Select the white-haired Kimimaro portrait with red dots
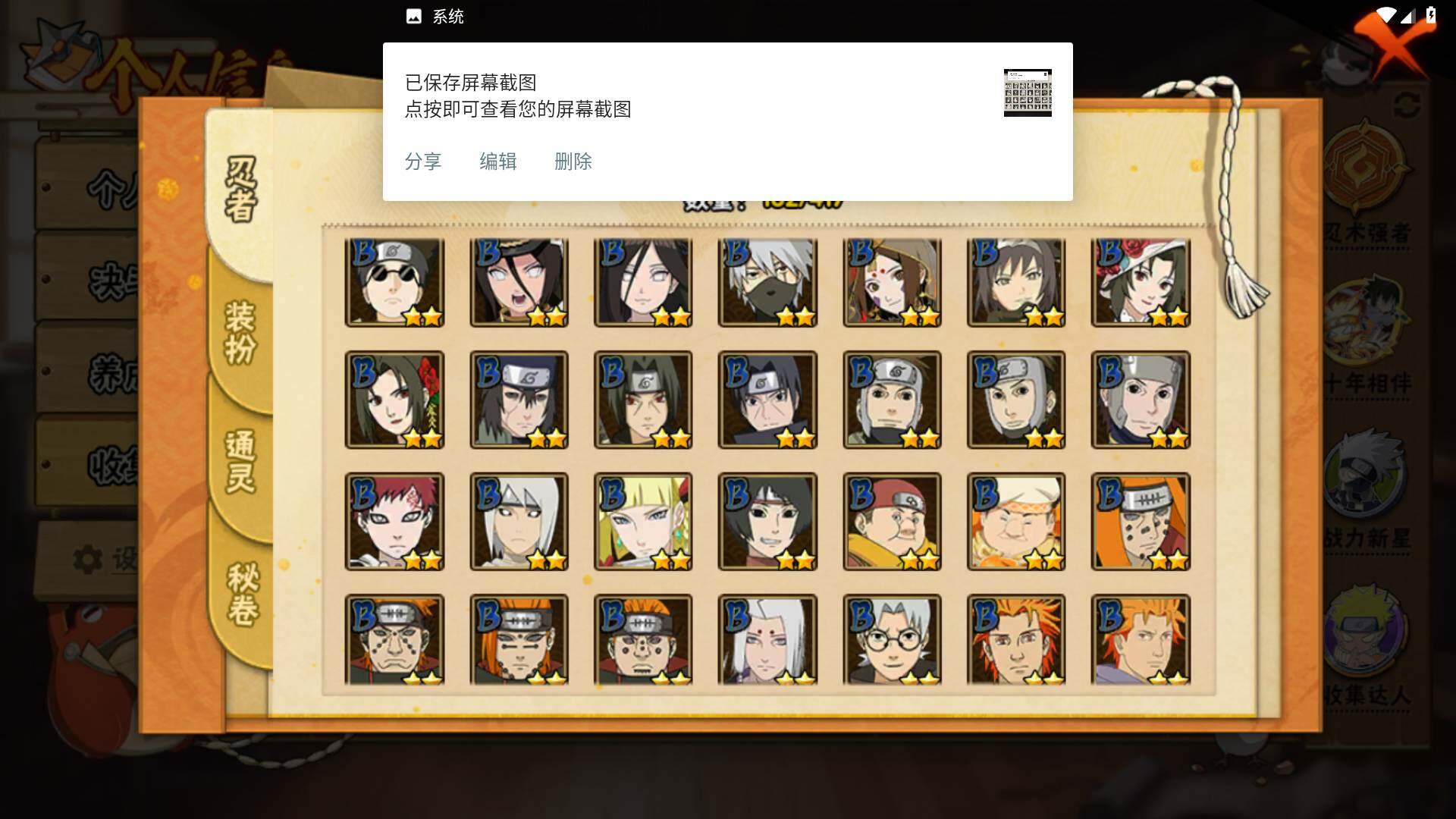This screenshot has height=819, width=1456. (767, 639)
